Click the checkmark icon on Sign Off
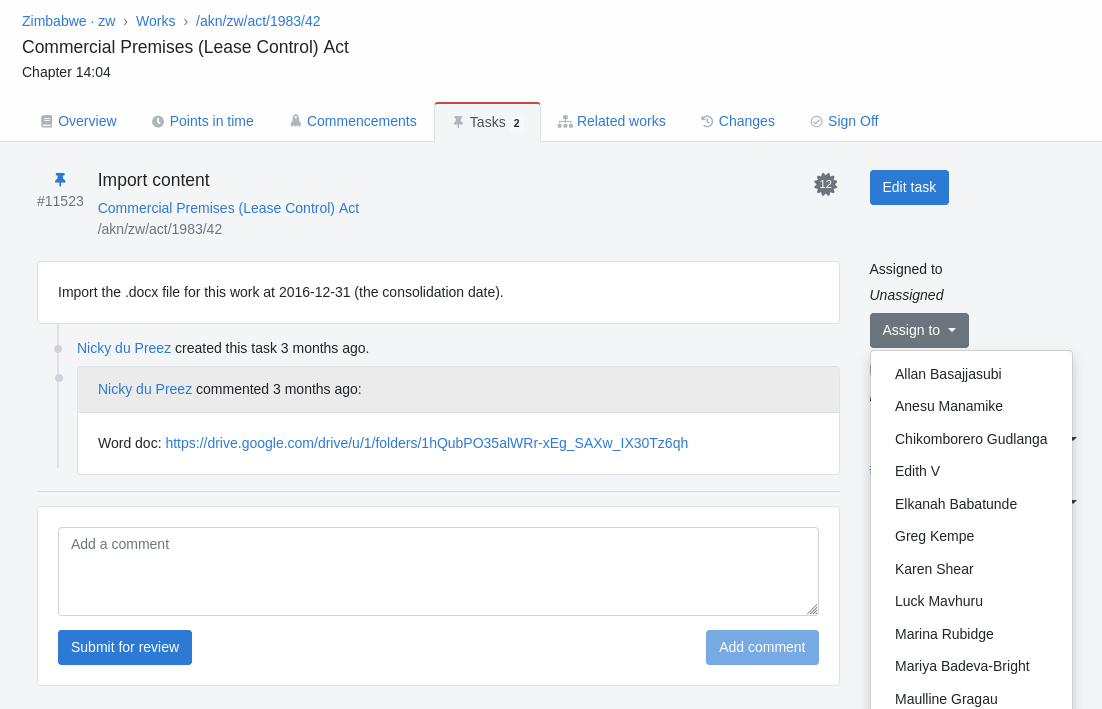This screenshot has width=1102, height=709. point(816,122)
